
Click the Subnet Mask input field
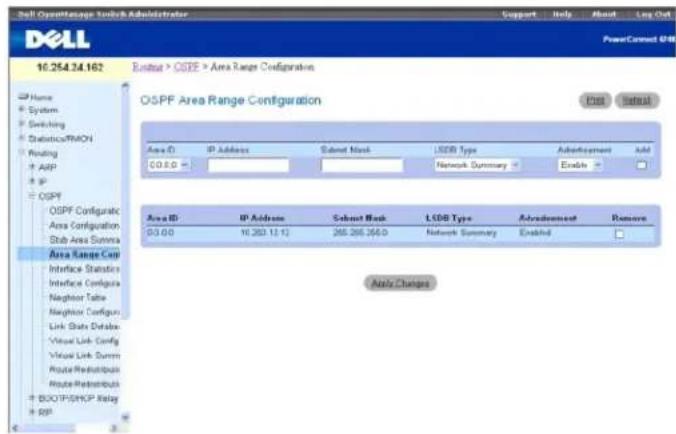click(x=362, y=165)
